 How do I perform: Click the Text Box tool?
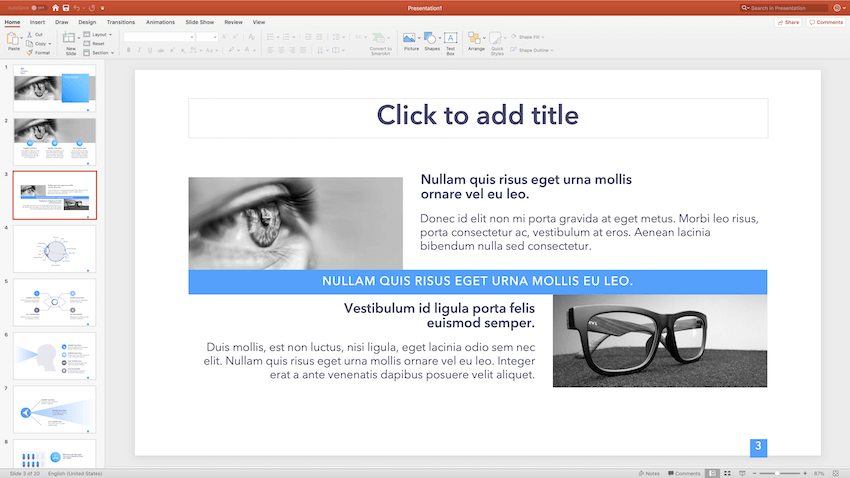click(450, 38)
